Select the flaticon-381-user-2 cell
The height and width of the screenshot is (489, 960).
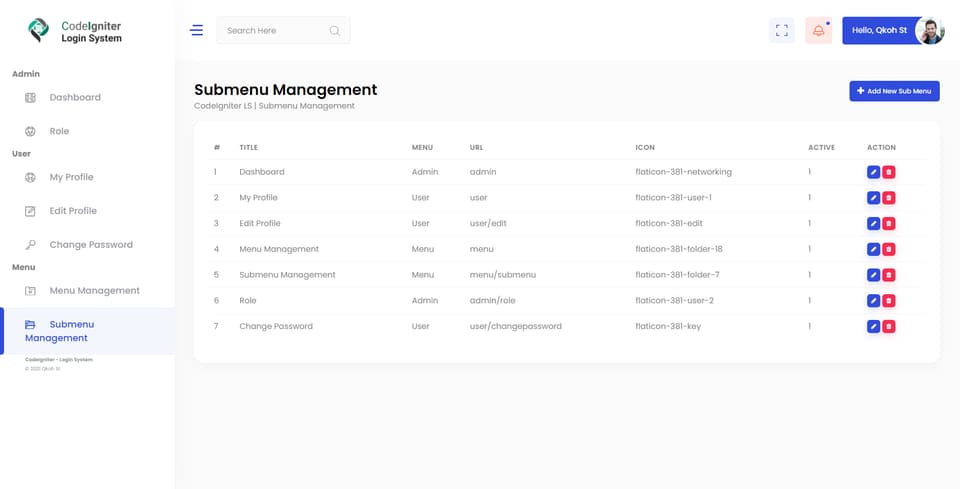tap(674, 300)
